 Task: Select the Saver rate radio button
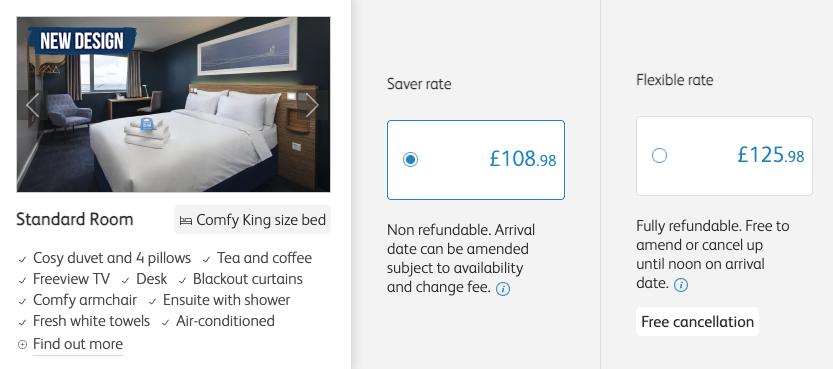(410, 159)
